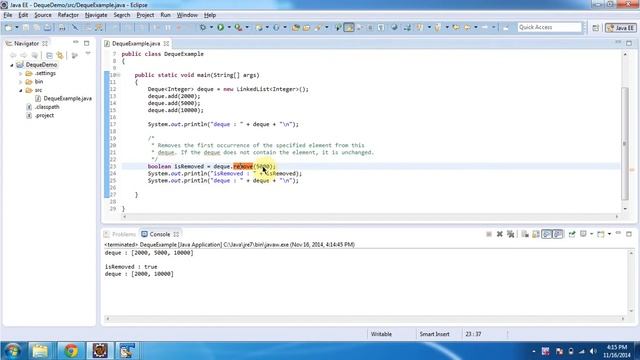
Task: Click Back to previous edit arrow icon
Action: (456, 27)
